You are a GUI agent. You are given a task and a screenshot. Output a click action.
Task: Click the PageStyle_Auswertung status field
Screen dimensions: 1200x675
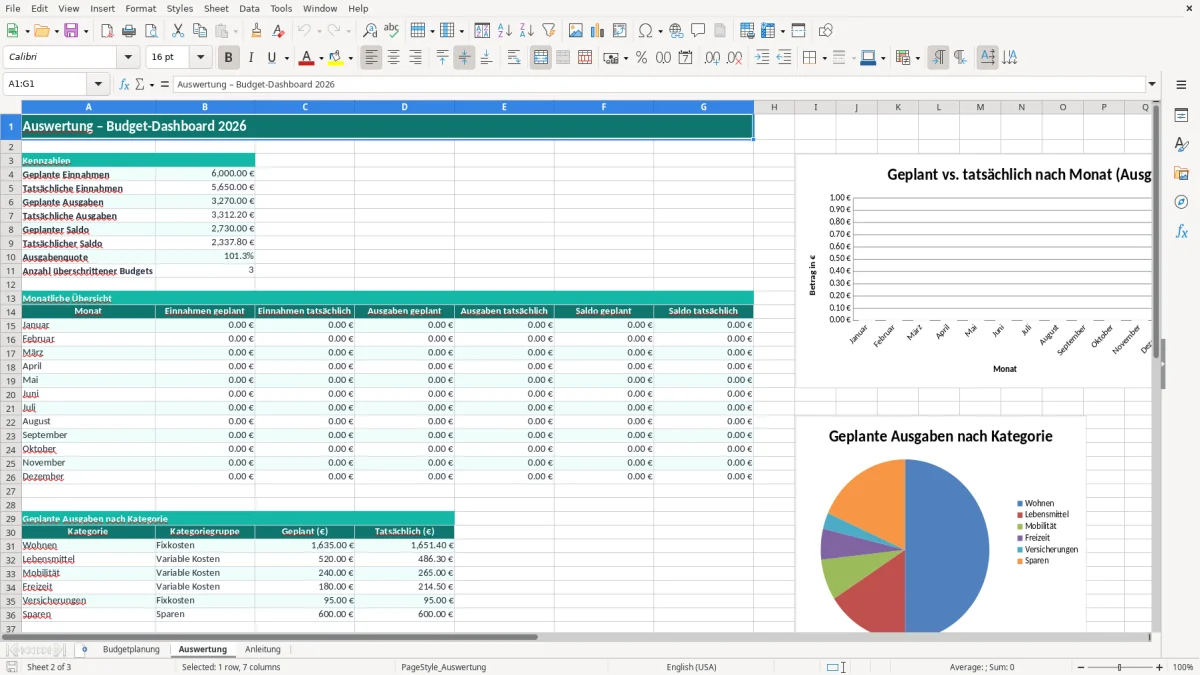click(x=443, y=667)
